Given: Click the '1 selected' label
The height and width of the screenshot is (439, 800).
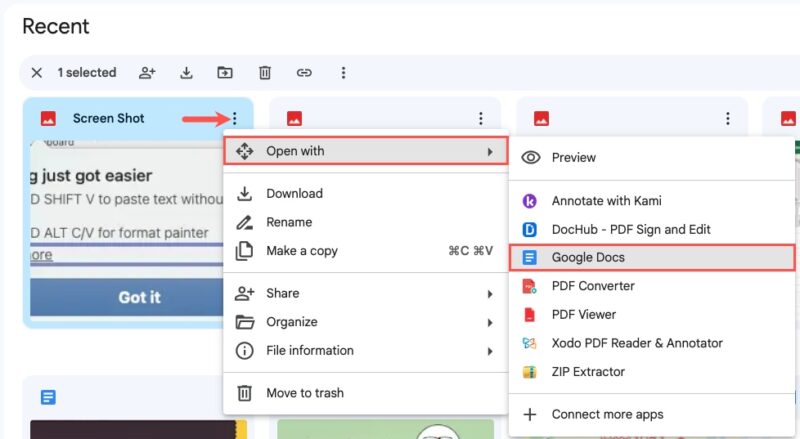Looking at the screenshot, I should pos(87,72).
